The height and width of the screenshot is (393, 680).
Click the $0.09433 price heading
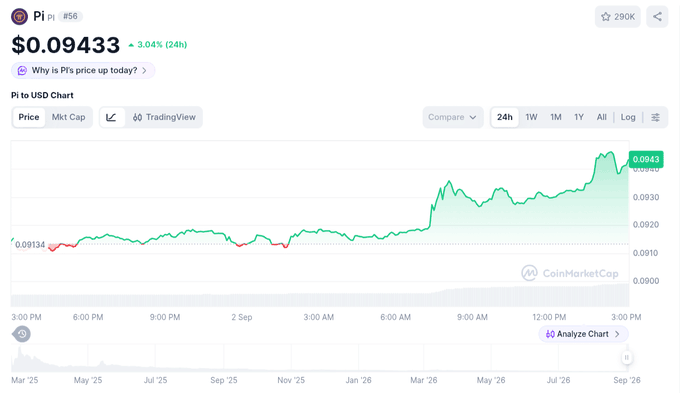click(x=65, y=45)
